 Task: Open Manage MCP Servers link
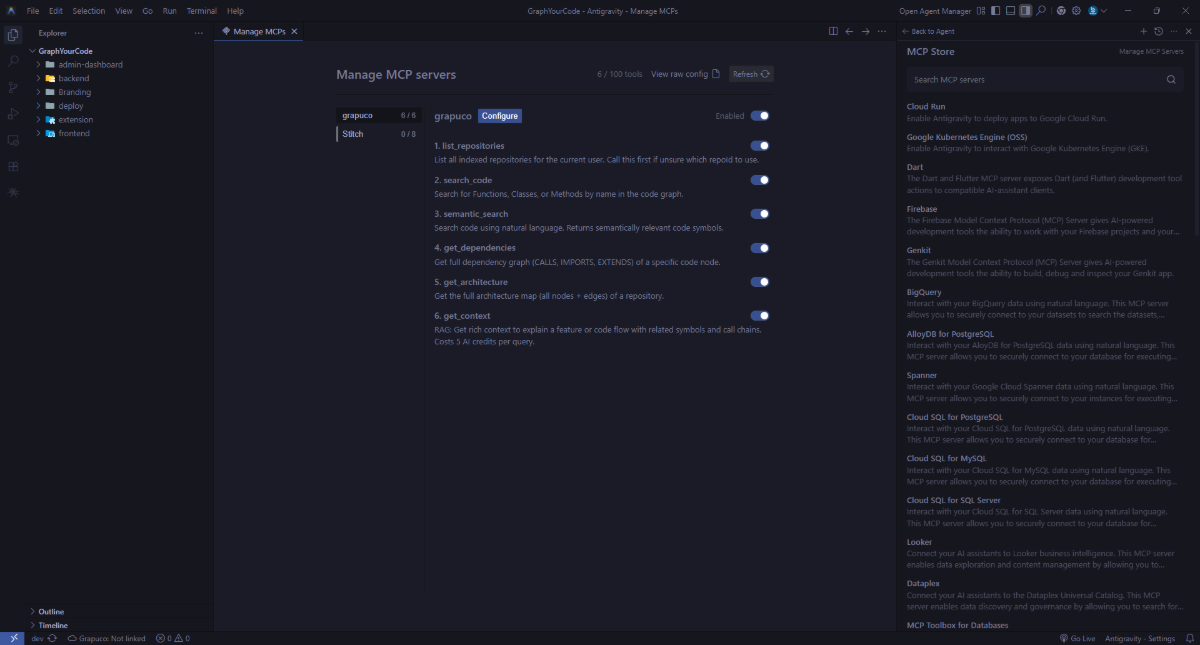click(x=1151, y=51)
